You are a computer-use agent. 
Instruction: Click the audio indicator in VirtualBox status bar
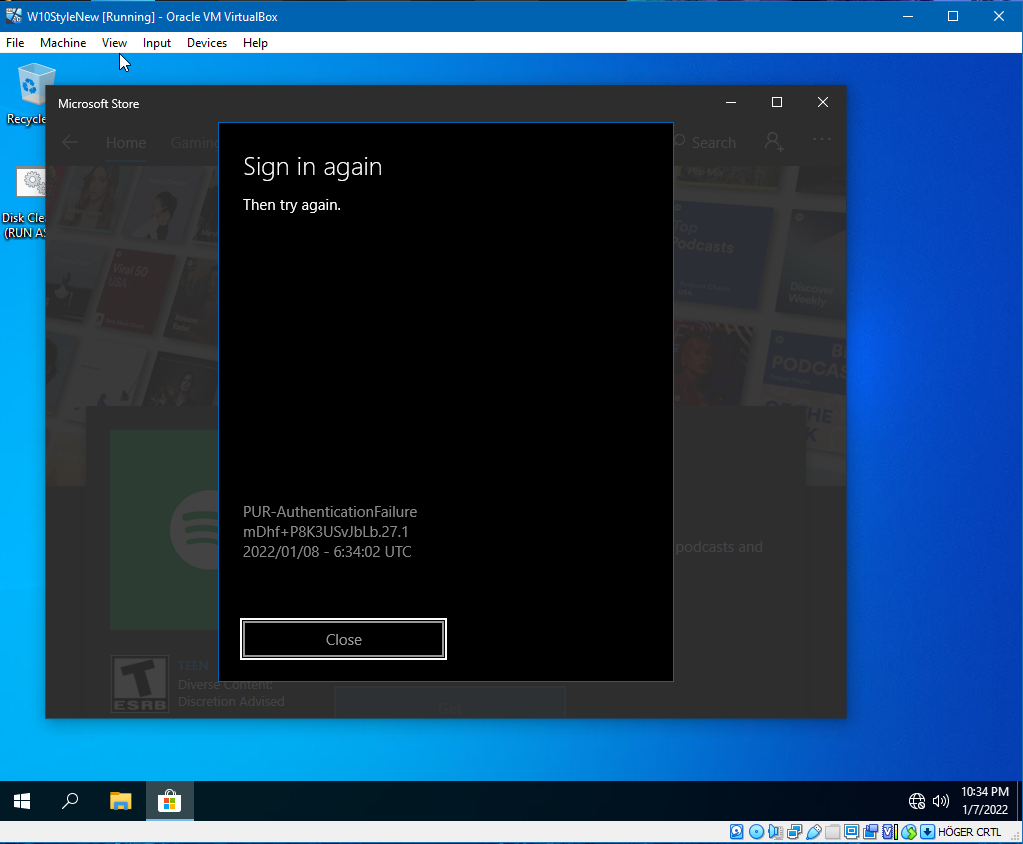click(x=775, y=832)
